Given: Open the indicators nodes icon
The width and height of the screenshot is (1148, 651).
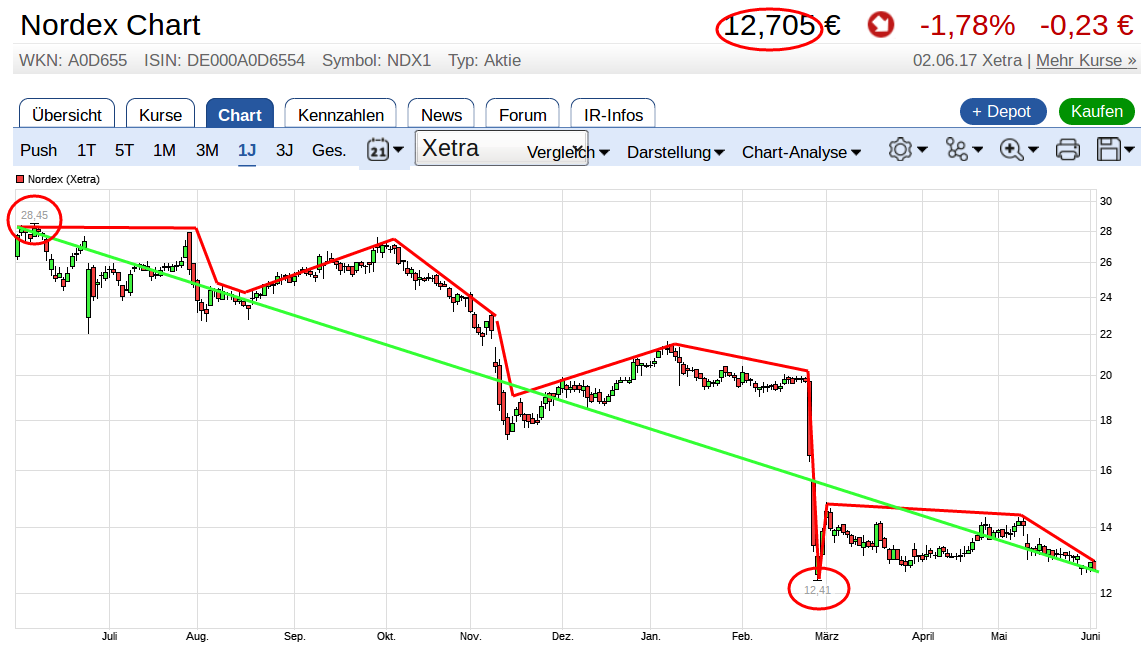Looking at the screenshot, I should point(956,149).
